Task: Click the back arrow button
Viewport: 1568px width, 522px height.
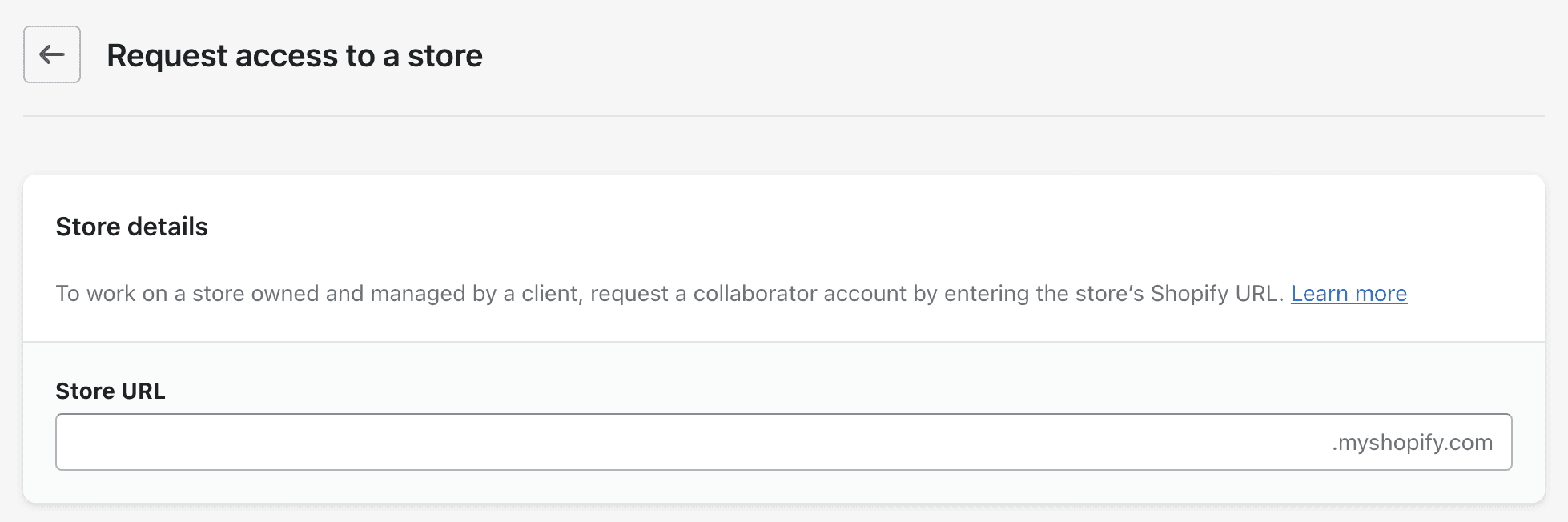Action: pos(52,54)
